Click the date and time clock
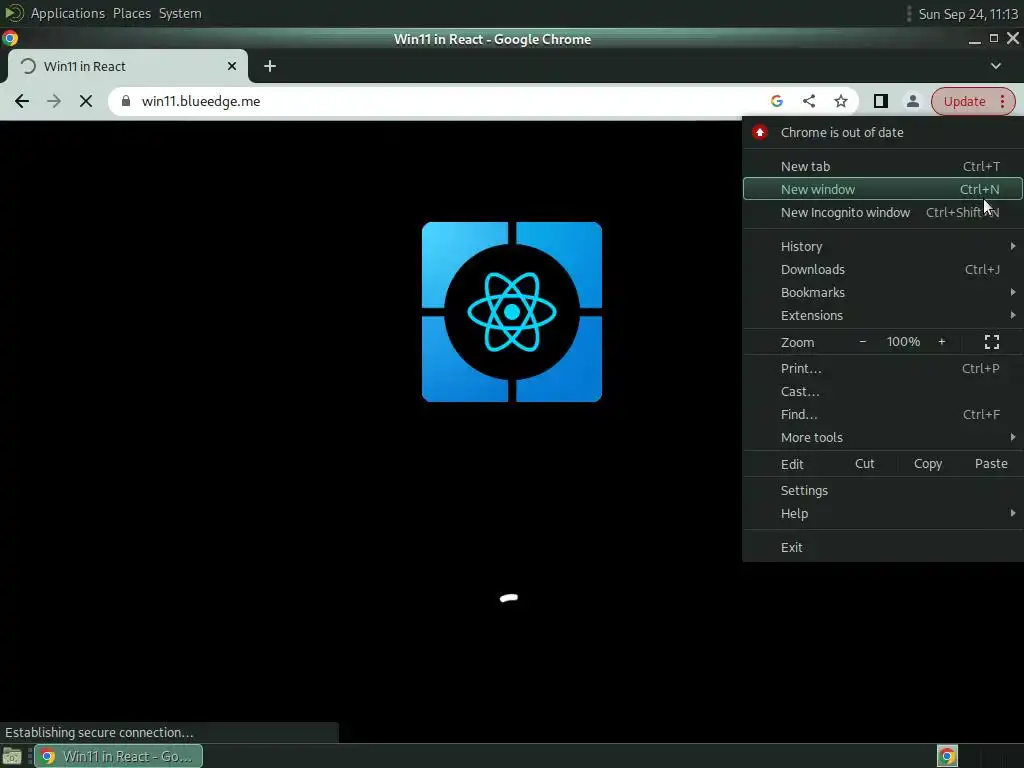This screenshot has height=768, width=1024. click(968, 14)
